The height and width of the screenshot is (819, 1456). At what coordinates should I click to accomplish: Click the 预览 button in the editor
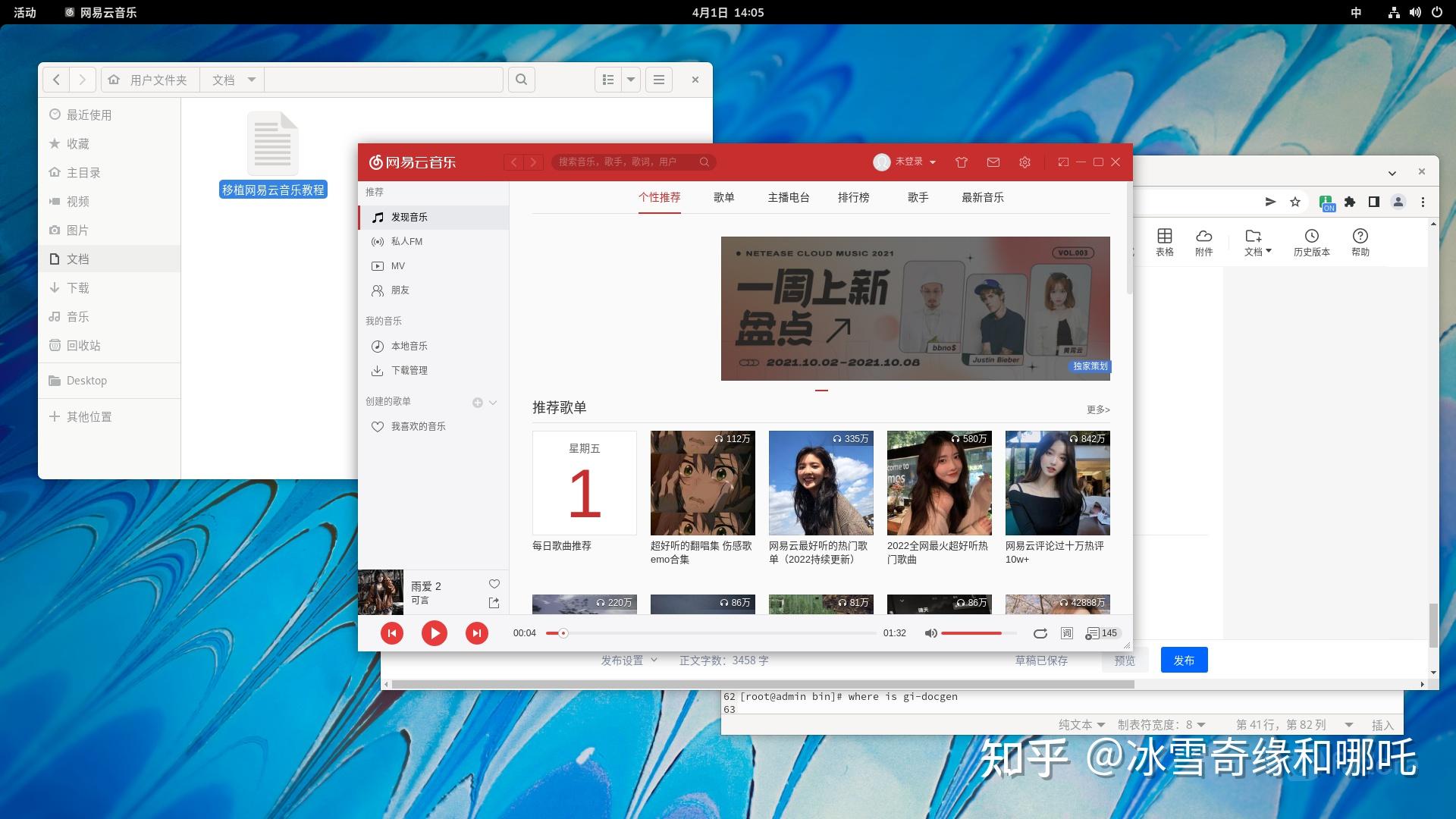1125,661
